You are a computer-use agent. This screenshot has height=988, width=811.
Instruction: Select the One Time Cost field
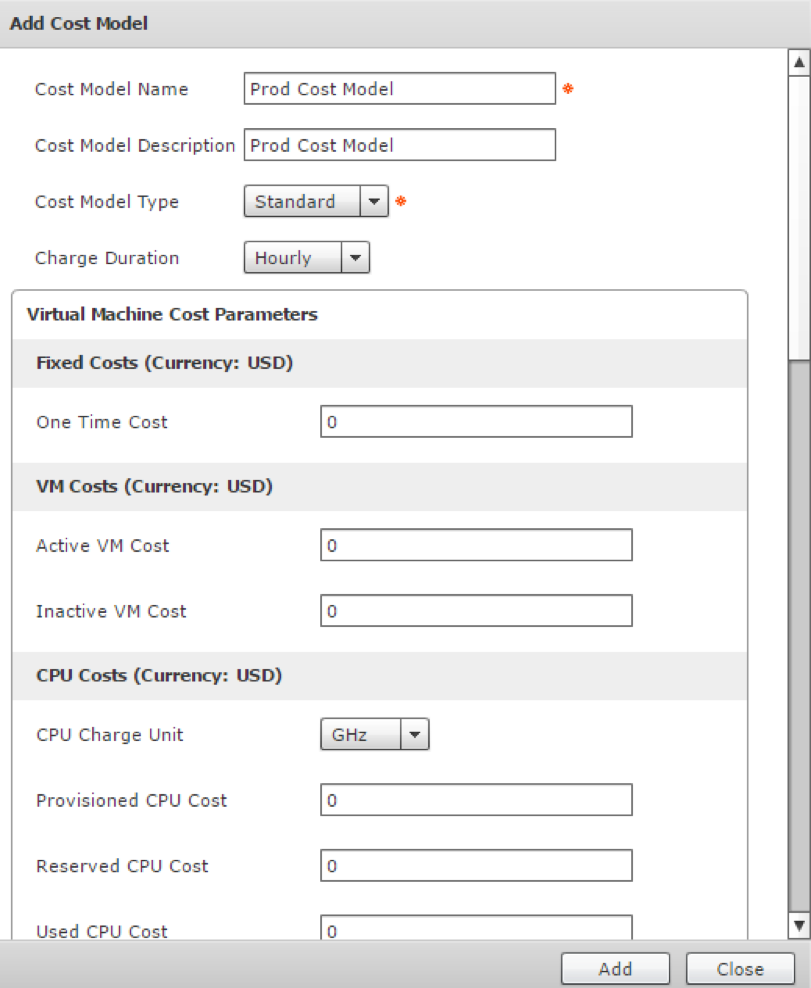476,422
